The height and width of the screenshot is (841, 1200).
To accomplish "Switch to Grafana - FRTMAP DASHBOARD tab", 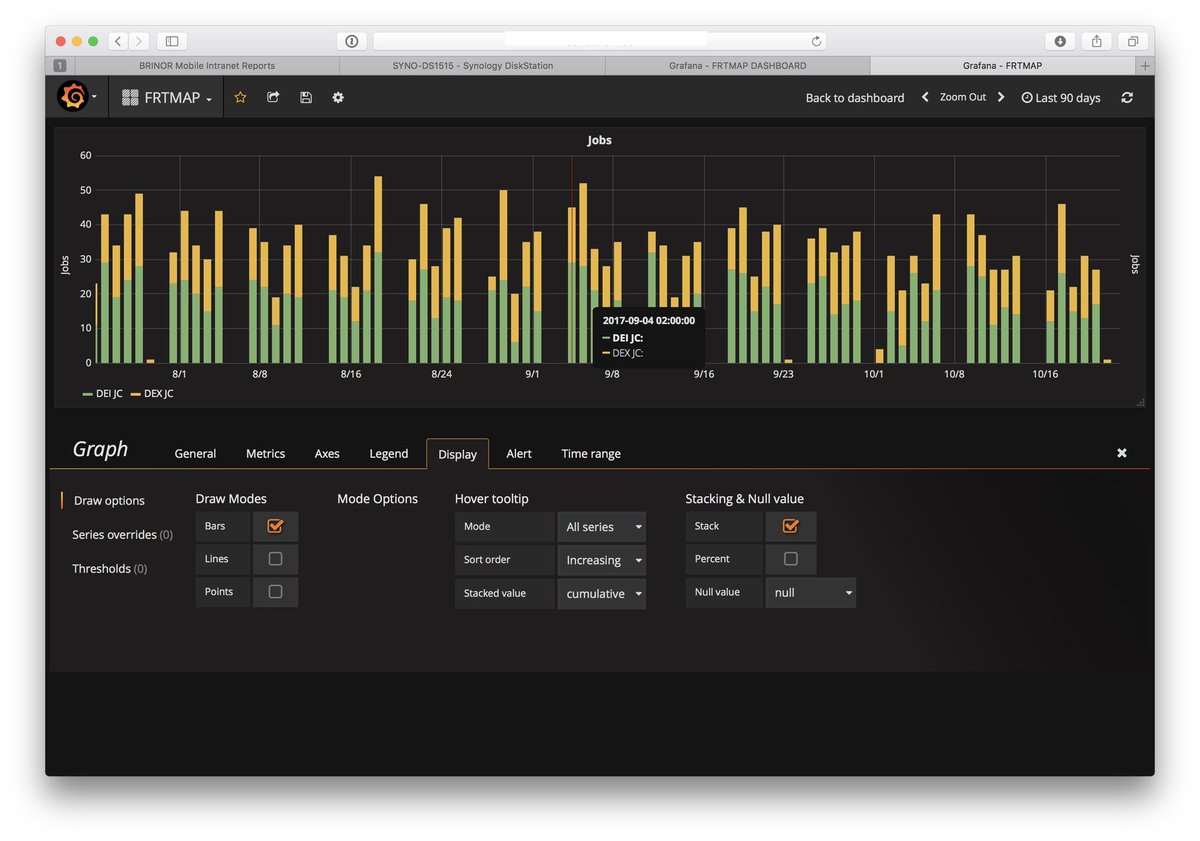I will point(737,65).
